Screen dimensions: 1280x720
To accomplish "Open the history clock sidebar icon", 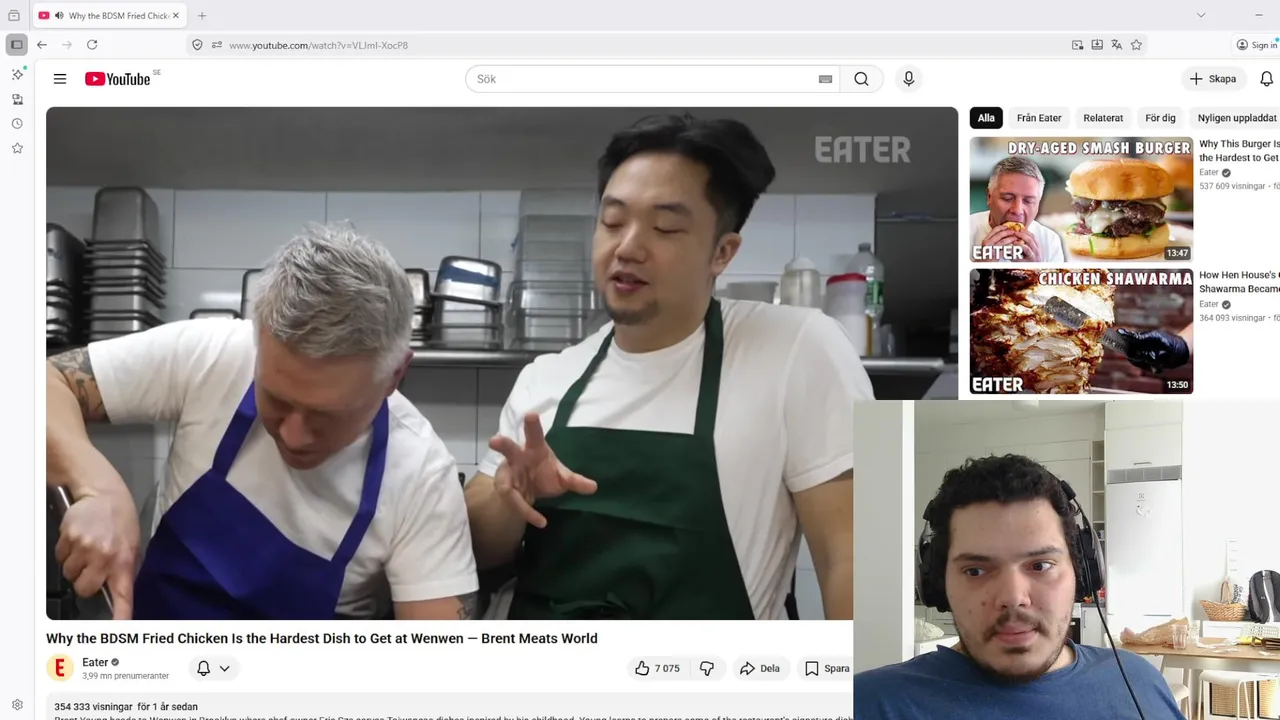I will pos(17,124).
